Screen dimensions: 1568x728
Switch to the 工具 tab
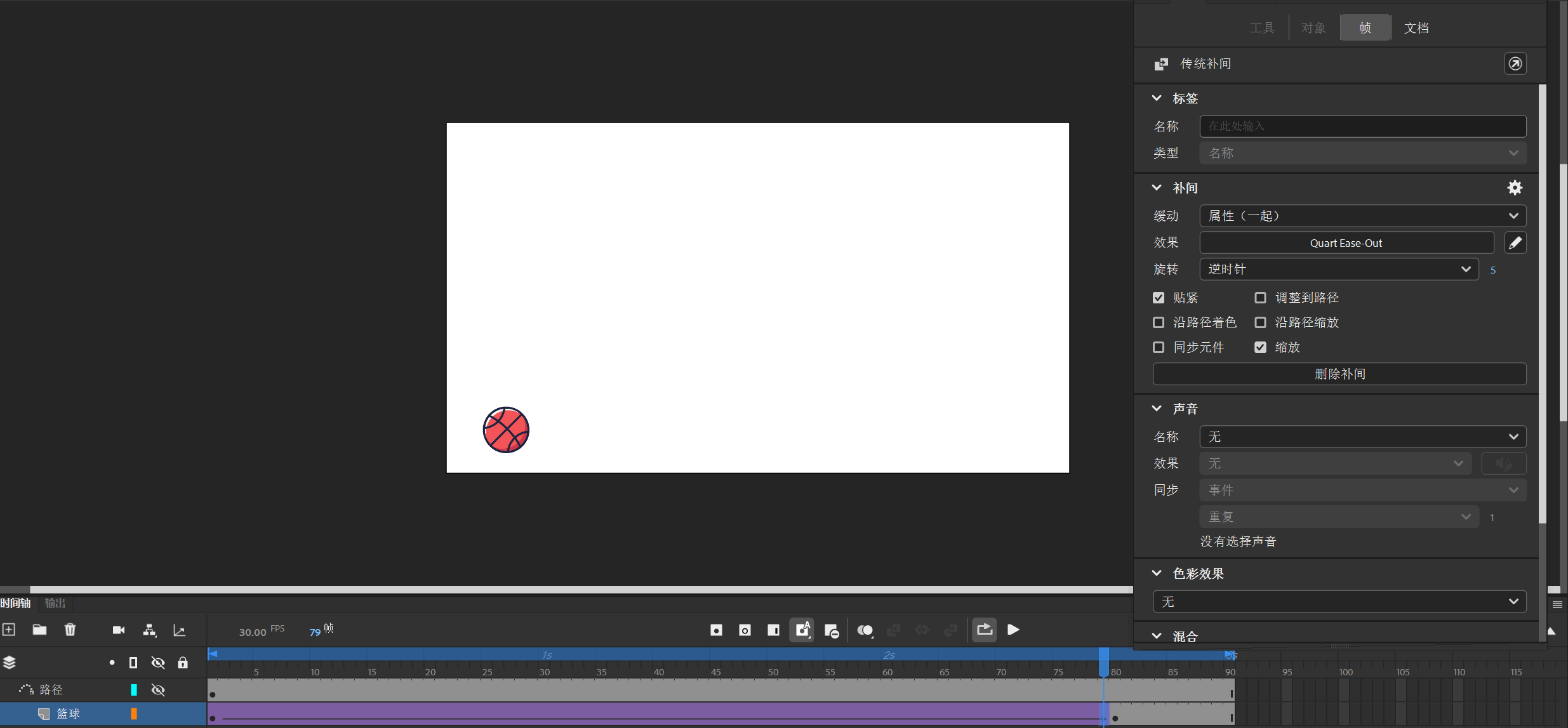click(x=1262, y=28)
